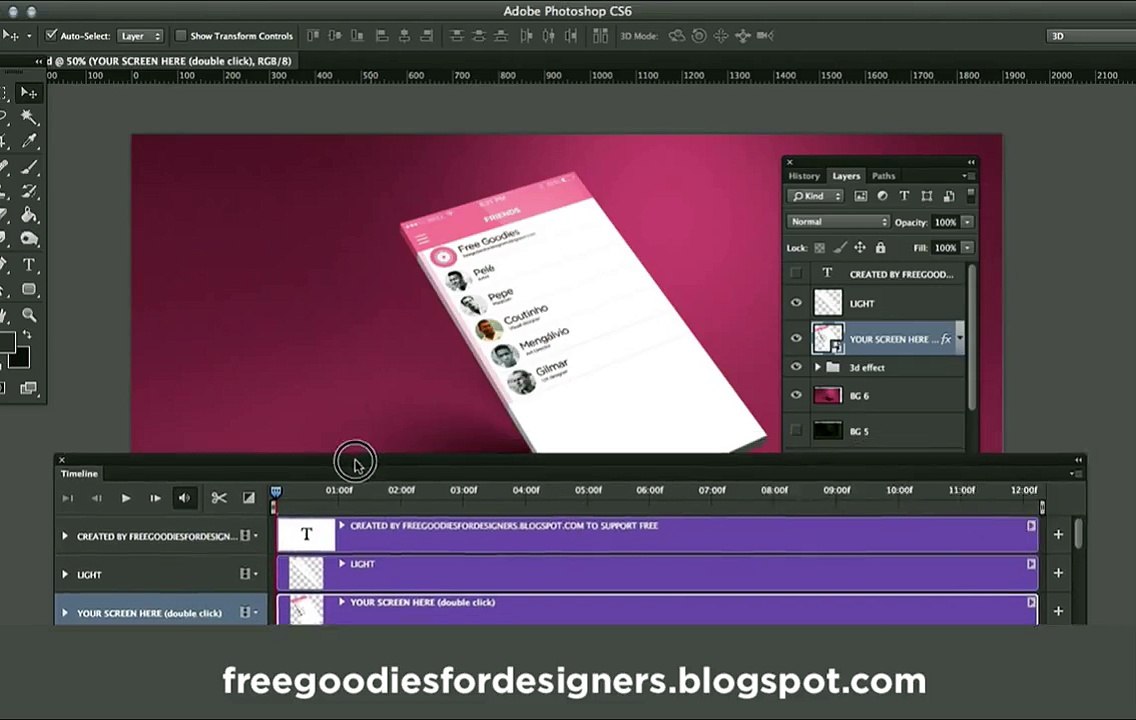Filter layers by smart object type

(x=948, y=196)
